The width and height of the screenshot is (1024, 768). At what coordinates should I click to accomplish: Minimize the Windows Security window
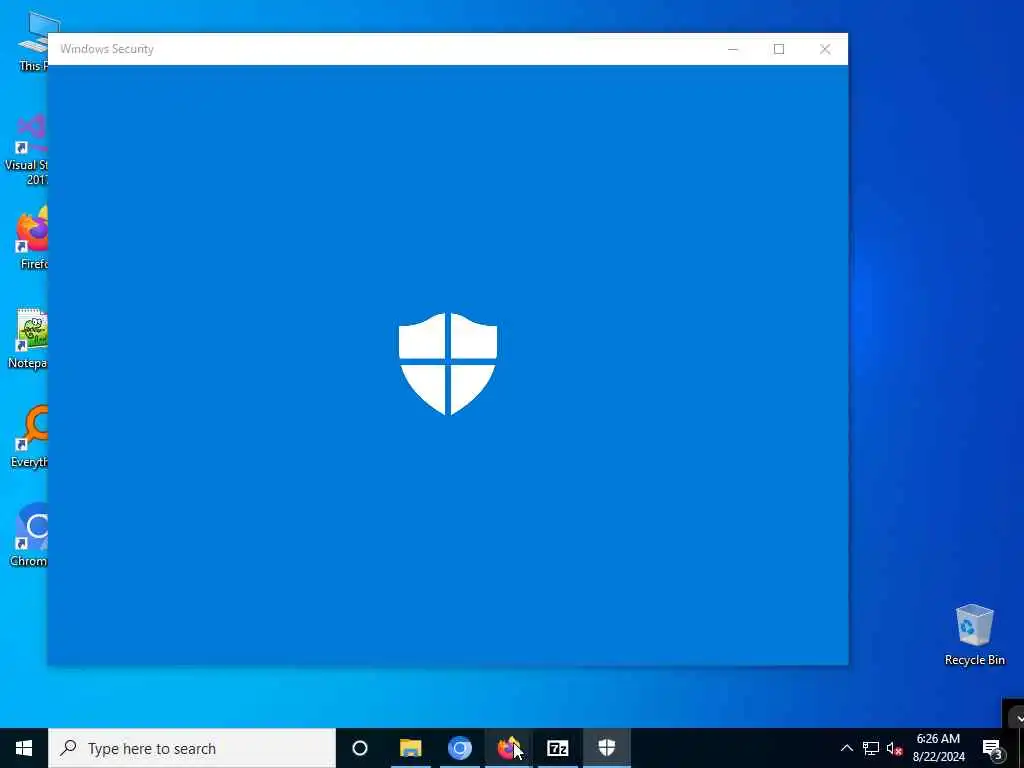(x=733, y=49)
